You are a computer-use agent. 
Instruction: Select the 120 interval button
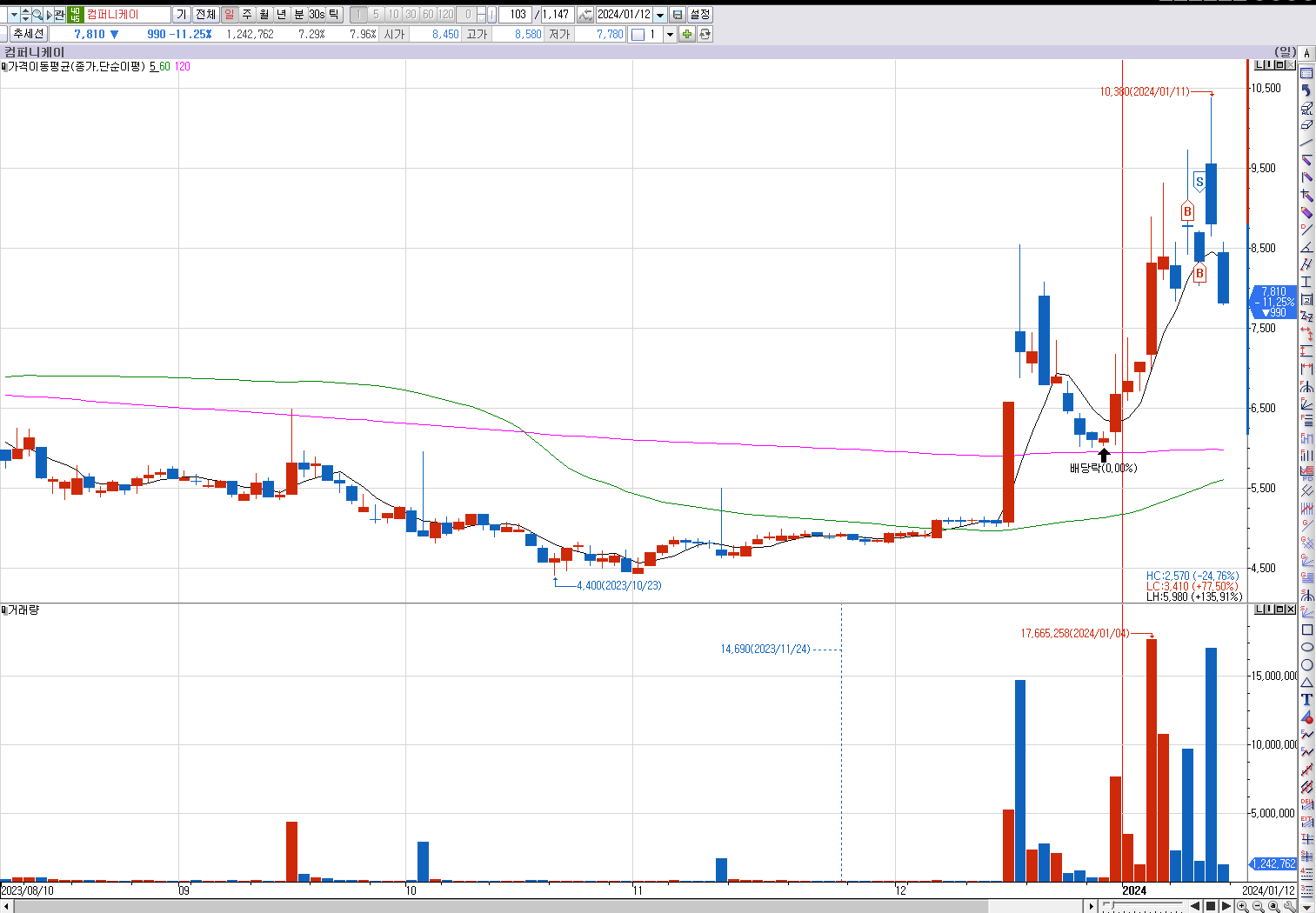coord(445,15)
